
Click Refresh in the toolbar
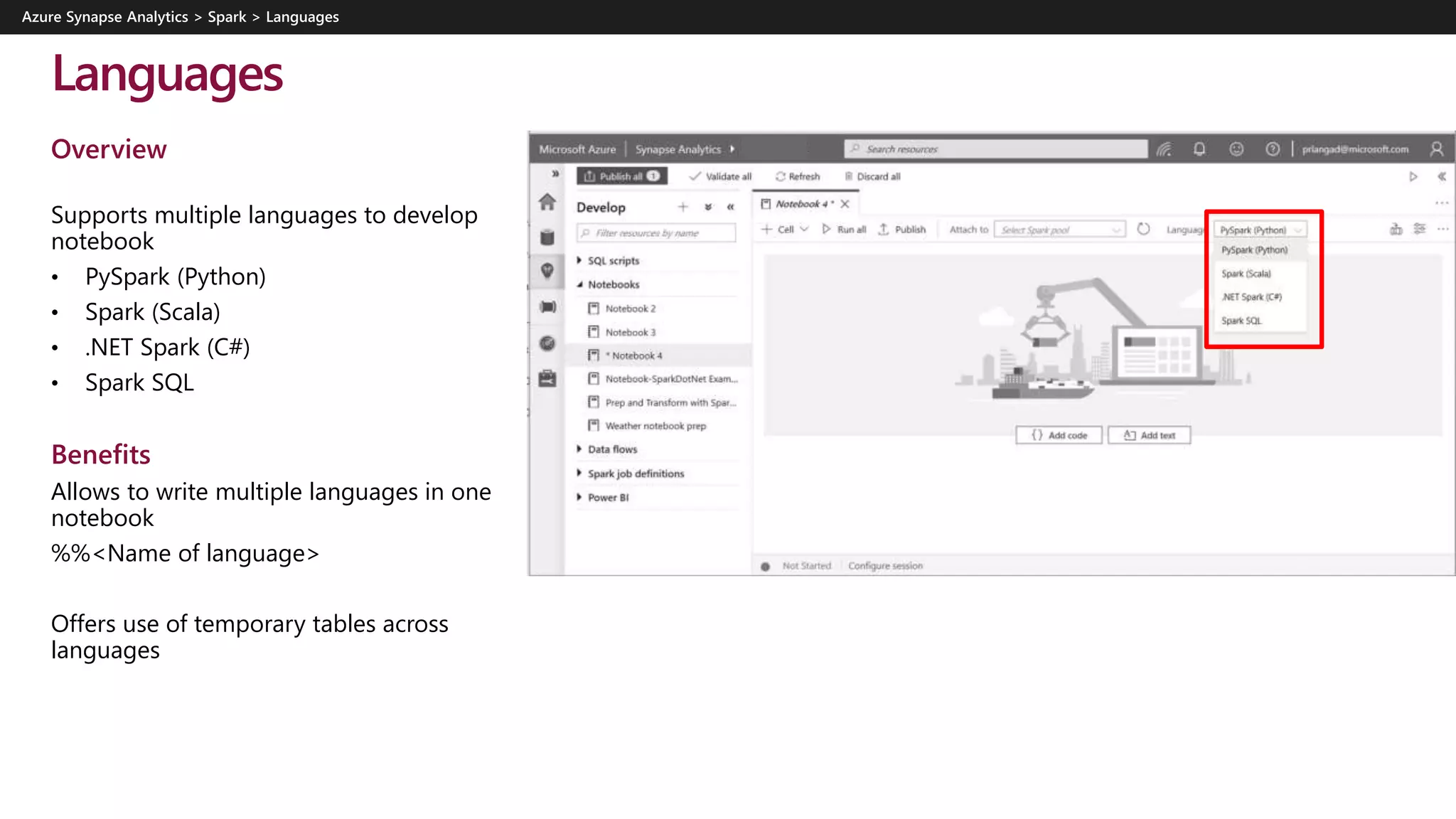pyautogui.click(x=797, y=176)
